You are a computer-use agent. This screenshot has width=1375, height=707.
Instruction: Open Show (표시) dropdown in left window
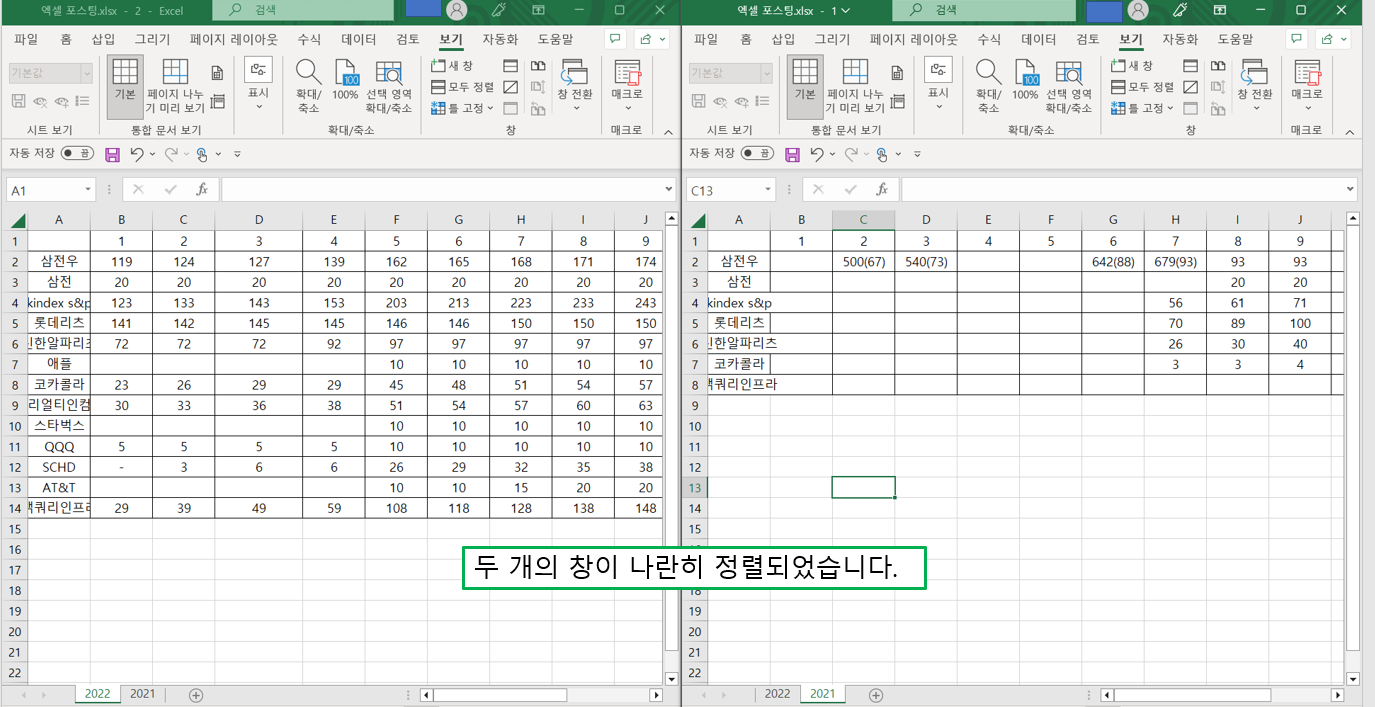[259, 81]
